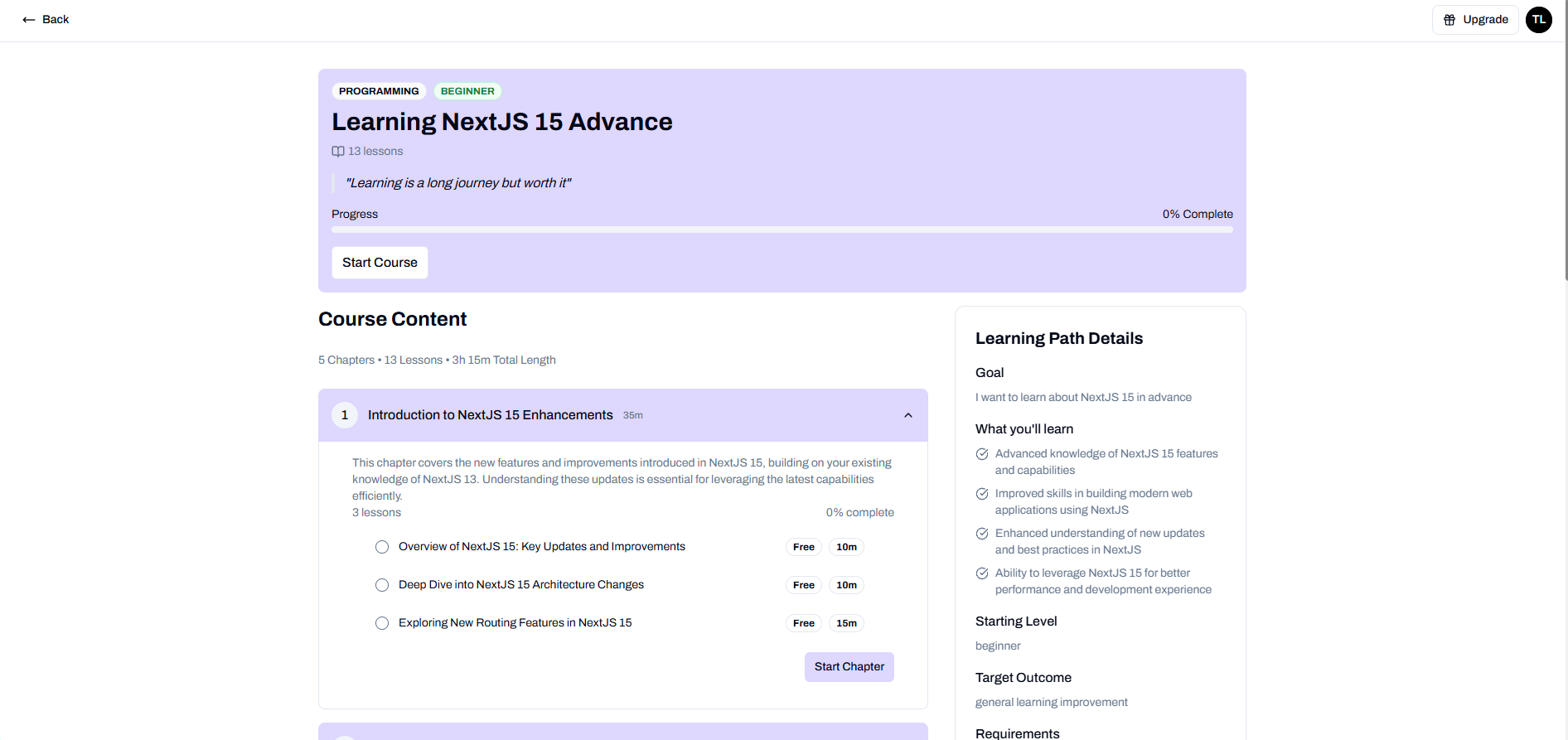The height and width of the screenshot is (740, 1568).
Task: Click the course Progress bar
Action: coord(782,230)
